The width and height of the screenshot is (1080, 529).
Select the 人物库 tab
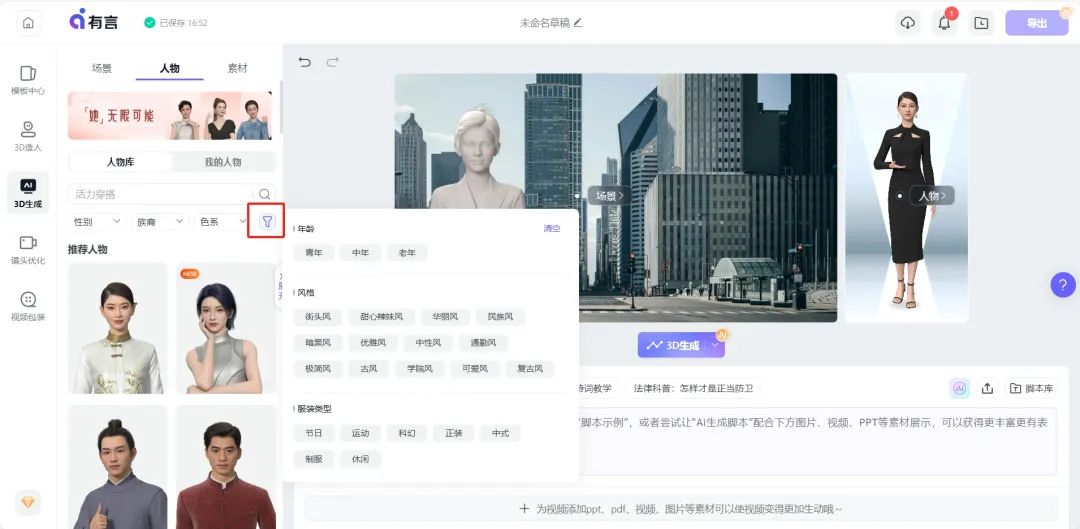pos(121,162)
